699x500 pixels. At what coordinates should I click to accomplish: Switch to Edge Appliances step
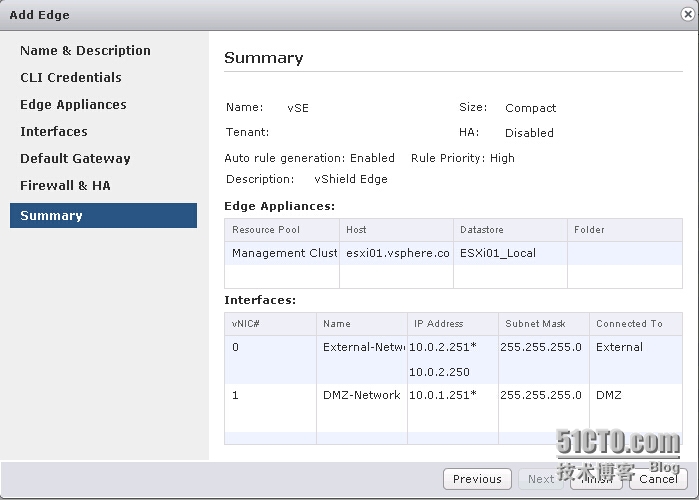[73, 105]
